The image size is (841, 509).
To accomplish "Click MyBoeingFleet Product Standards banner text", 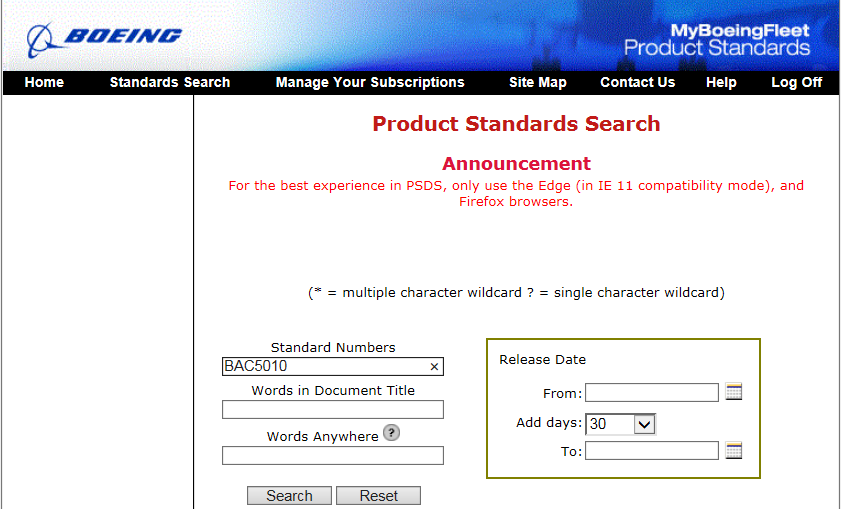I will tap(717, 40).
